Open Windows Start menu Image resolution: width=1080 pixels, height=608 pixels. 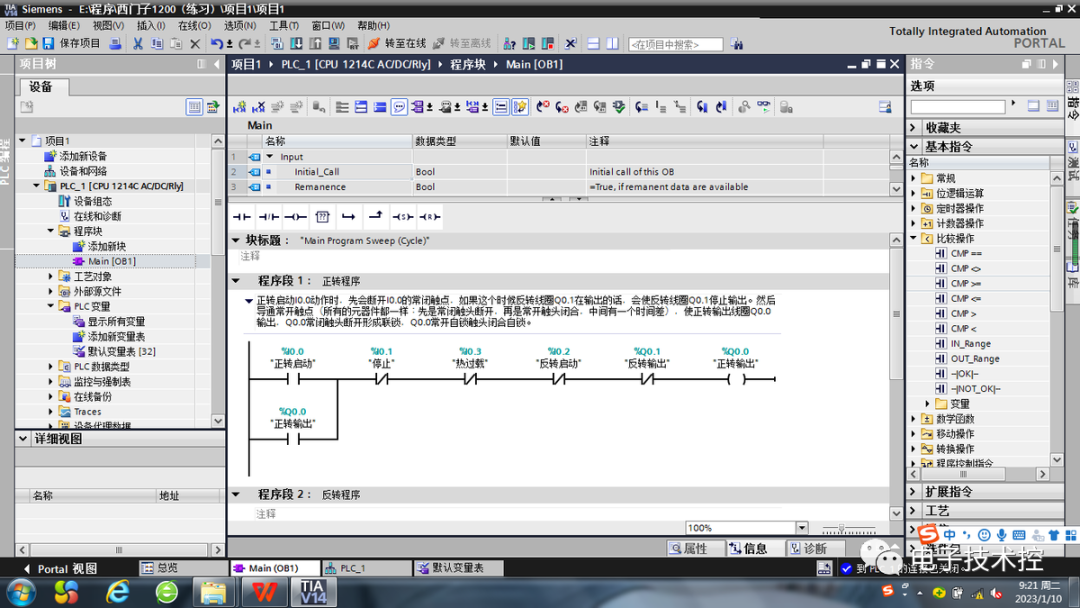point(21,592)
